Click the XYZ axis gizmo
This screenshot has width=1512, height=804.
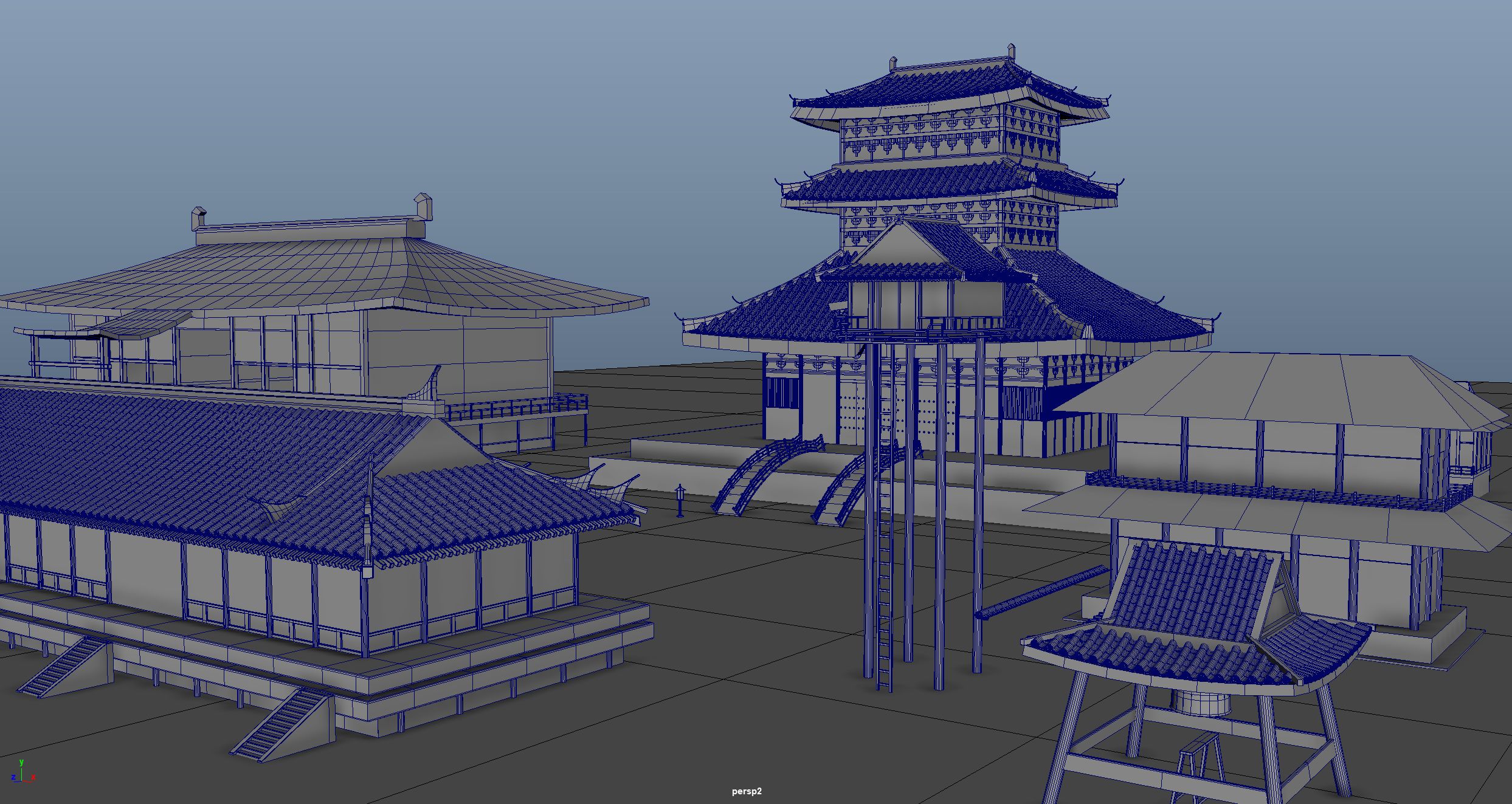point(22,772)
